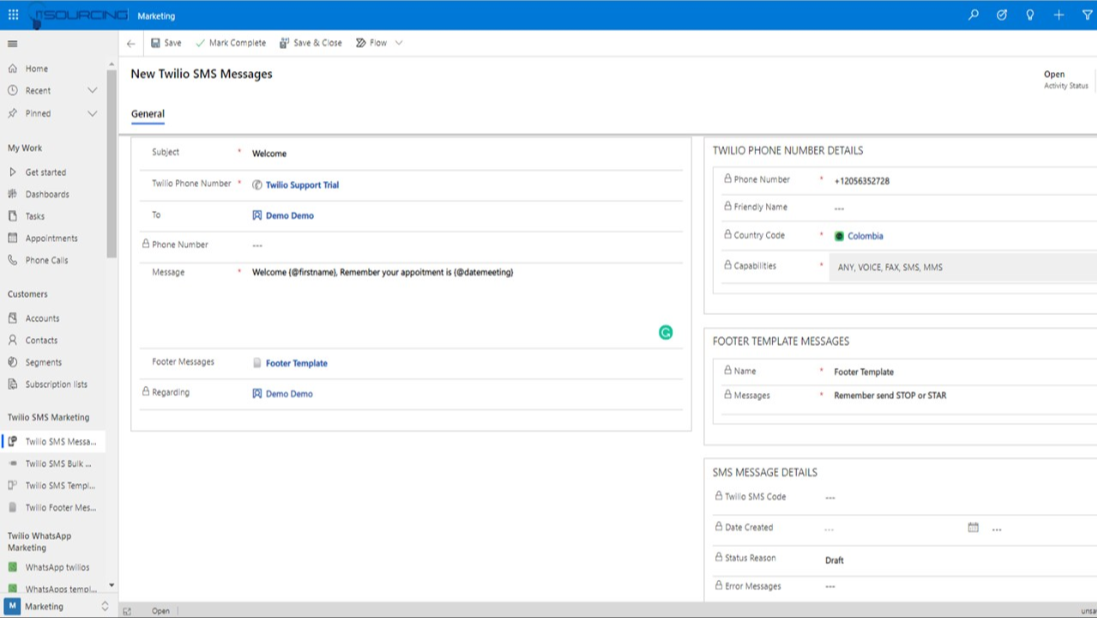Click the Open status in status bar

coord(161,611)
